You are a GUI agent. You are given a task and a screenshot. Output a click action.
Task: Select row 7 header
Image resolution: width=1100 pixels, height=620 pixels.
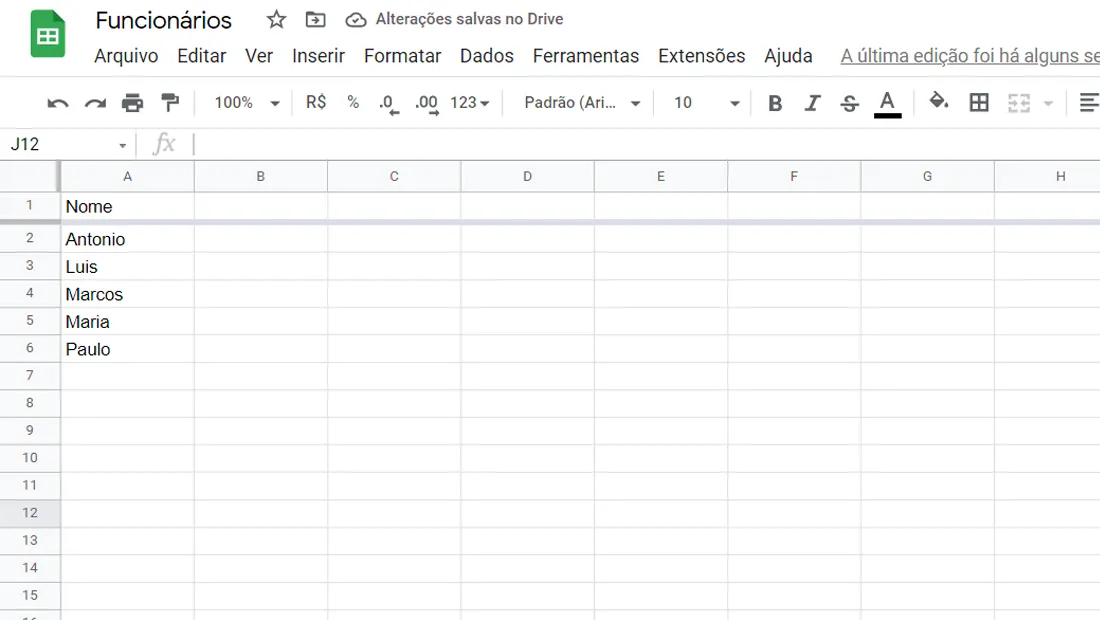click(29, 375)
